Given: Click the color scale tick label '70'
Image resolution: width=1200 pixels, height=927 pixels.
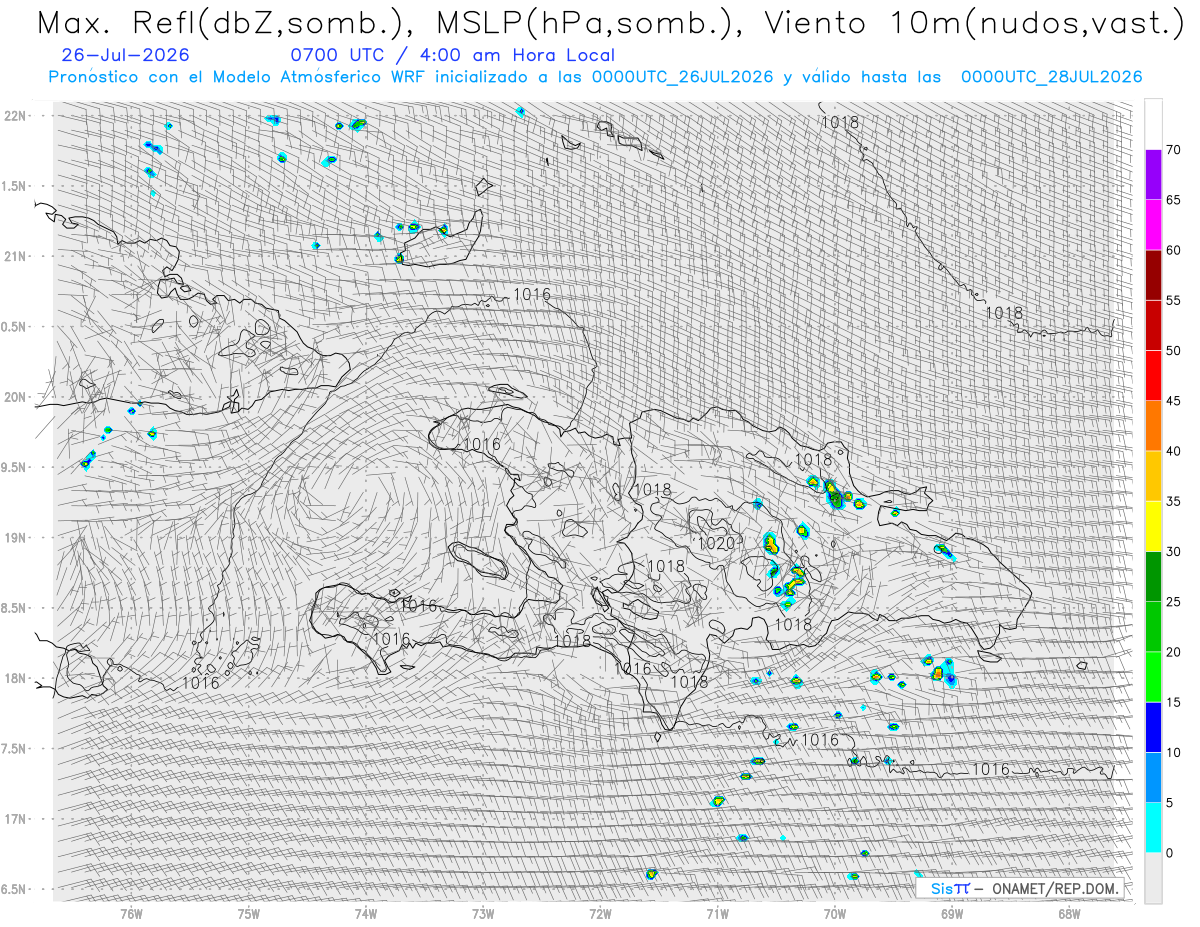Looking at the screenshot, I should pos(1174,150).
